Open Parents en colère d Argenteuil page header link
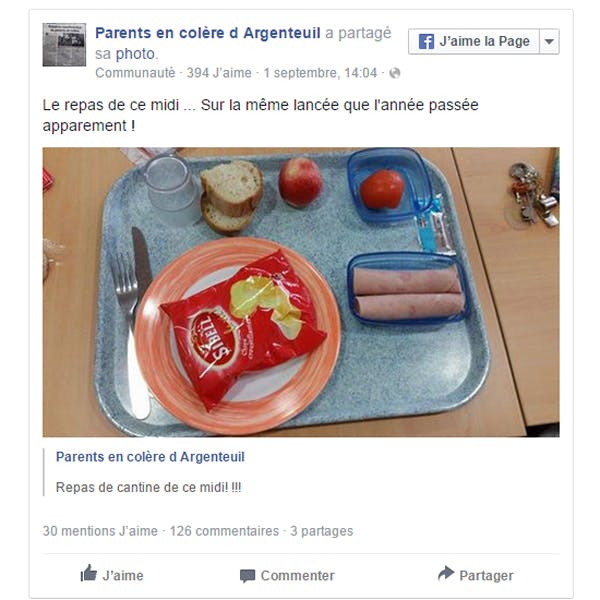Screen dimensions: 600x600 click(208, 33)
